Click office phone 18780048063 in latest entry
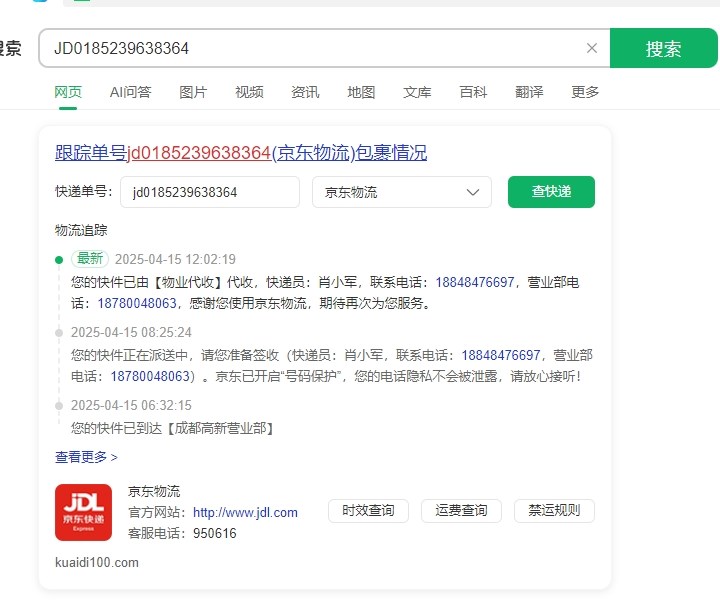The height and width of the screenshot is (602, 720). point(137,303)
